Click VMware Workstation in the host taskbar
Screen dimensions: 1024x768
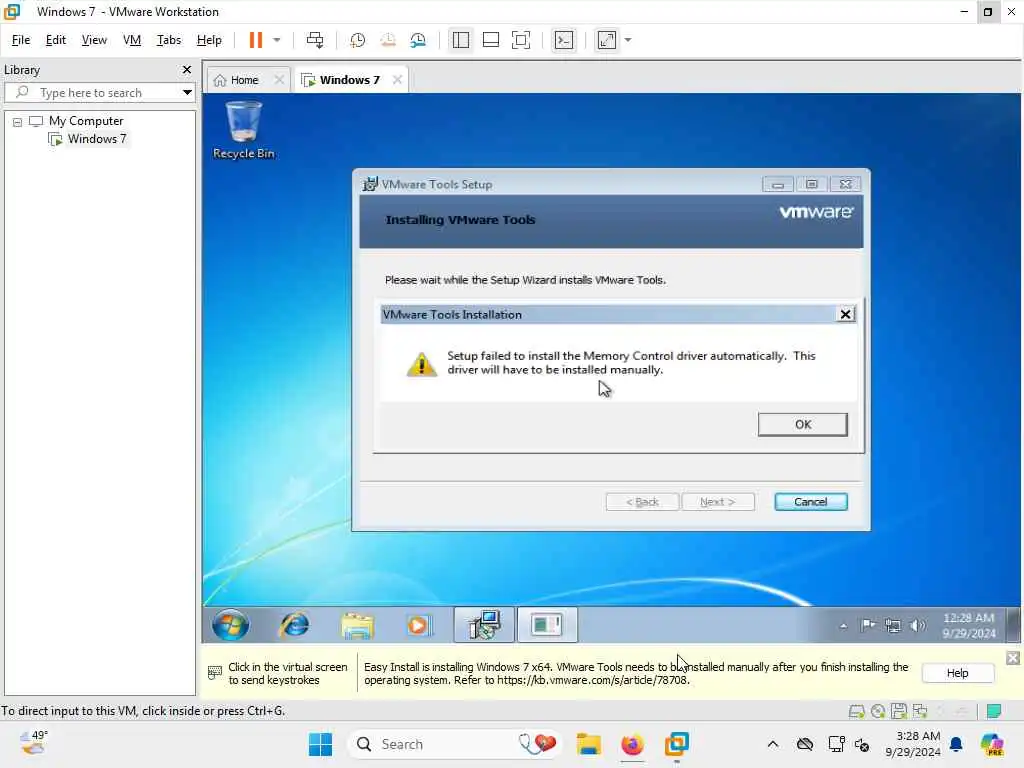(677, 744)
